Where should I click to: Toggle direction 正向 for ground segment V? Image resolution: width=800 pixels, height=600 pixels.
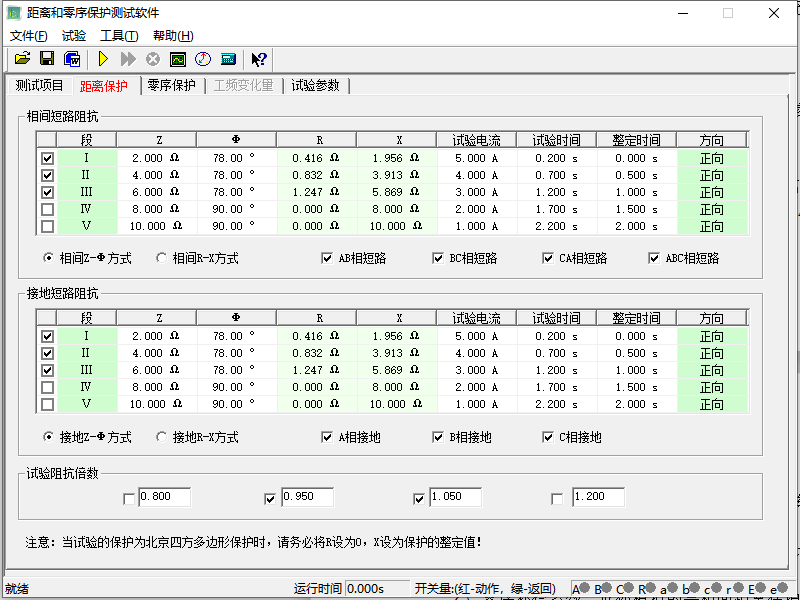(712, 405)
